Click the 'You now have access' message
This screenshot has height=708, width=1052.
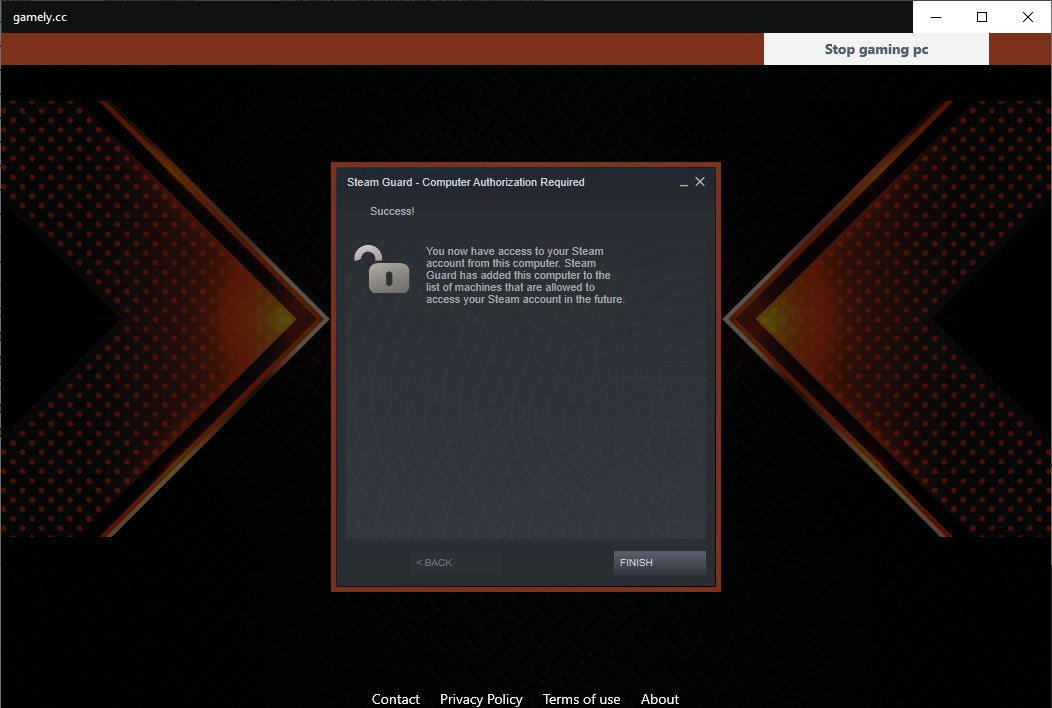click(x=525, y=275)
